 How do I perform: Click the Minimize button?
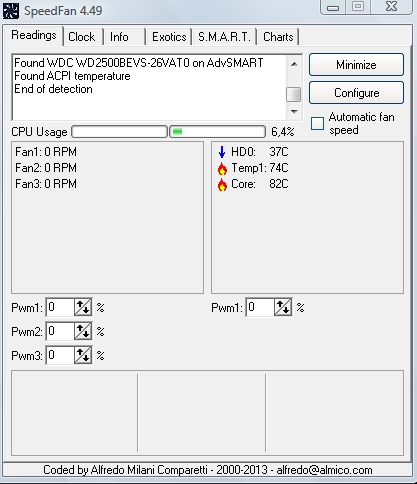(x=356, y=65)
